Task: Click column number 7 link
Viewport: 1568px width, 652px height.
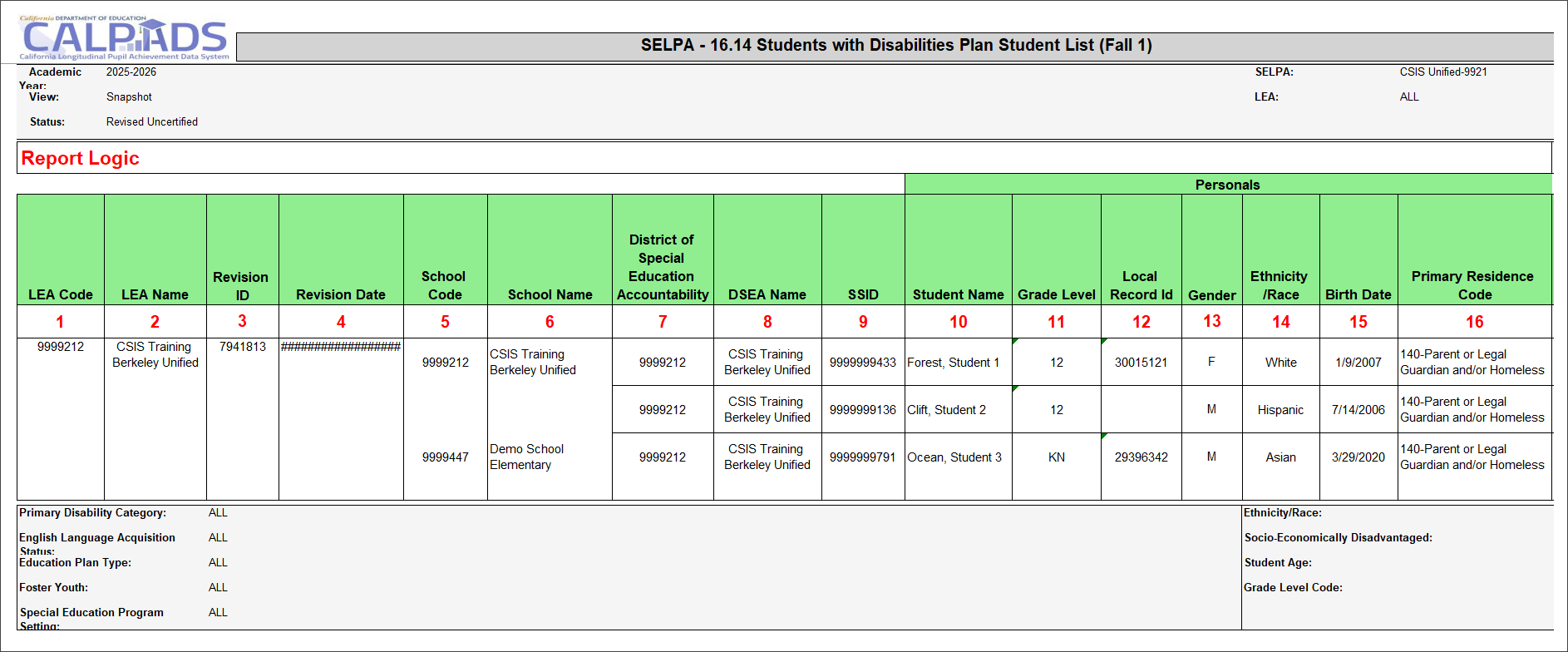Action: pos(663,322)
